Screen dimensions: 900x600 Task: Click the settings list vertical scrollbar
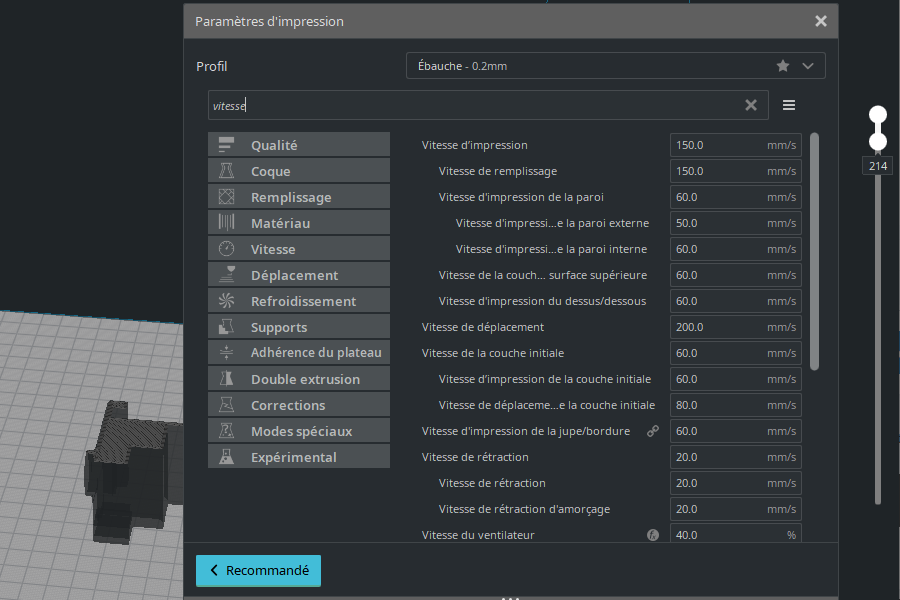point(814,251)
